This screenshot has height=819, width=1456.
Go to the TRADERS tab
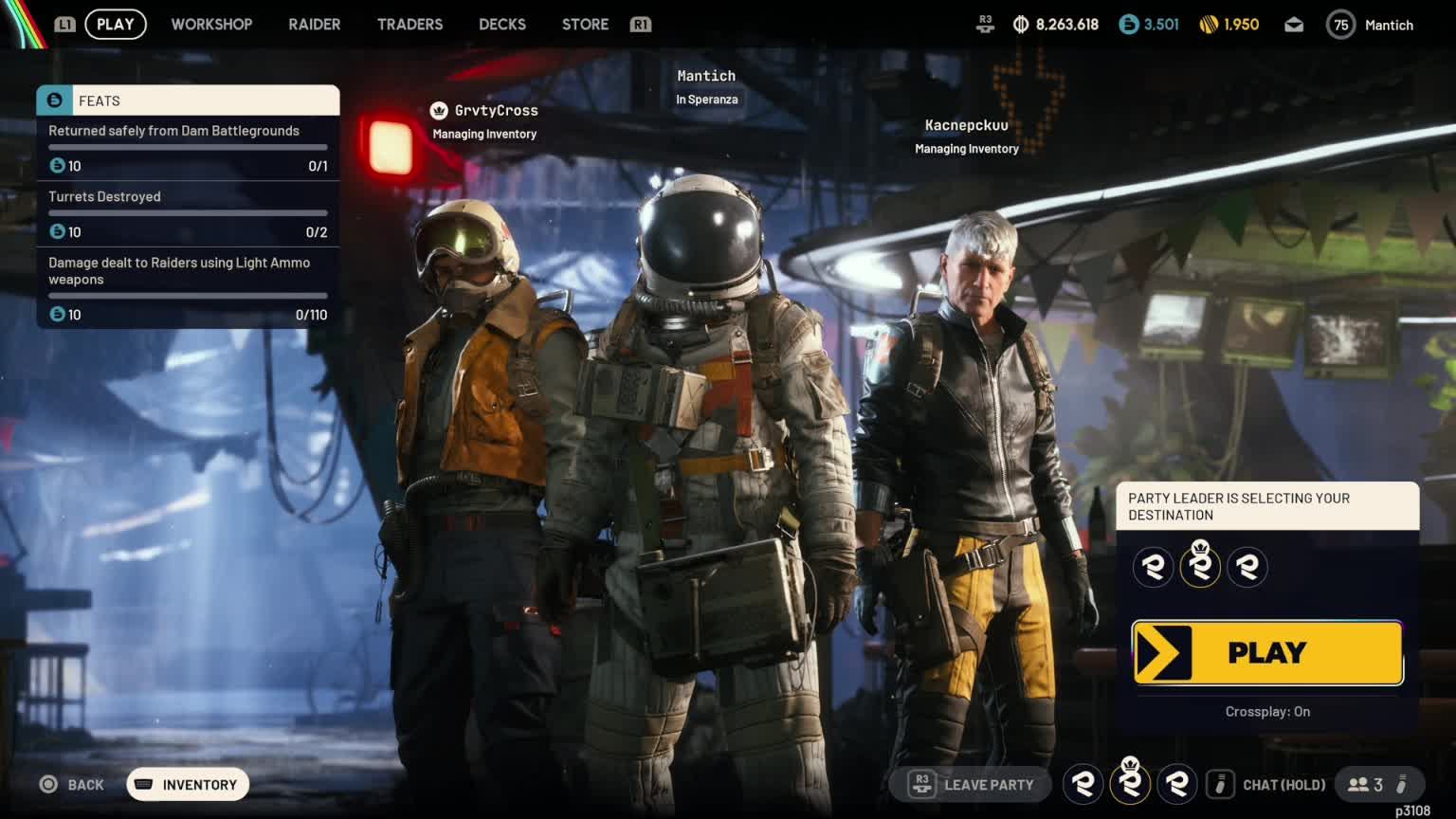[x=409, y=24]
